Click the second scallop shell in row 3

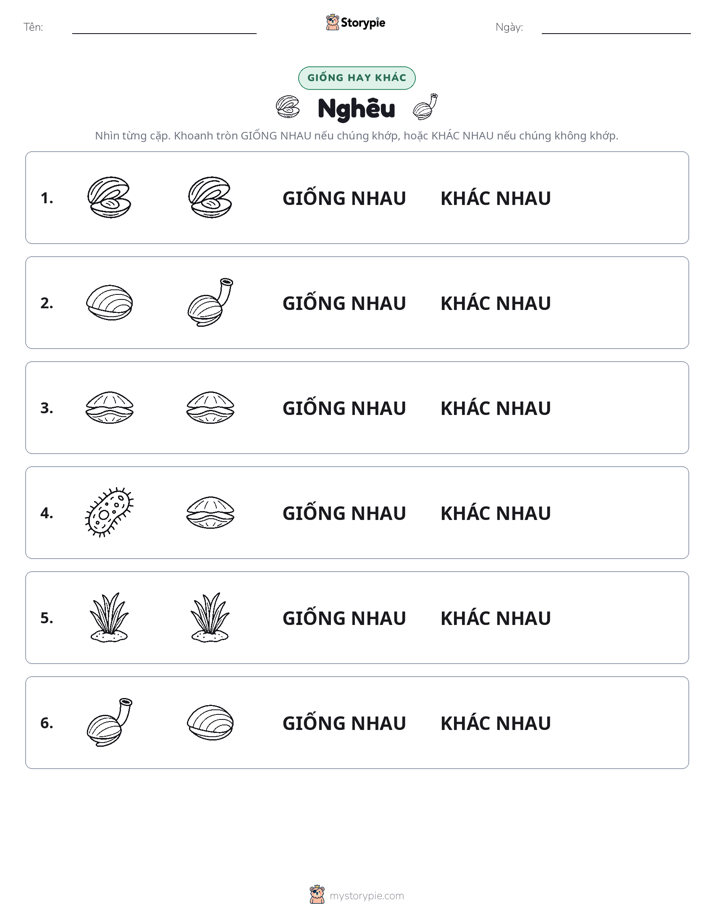point(210,407)
